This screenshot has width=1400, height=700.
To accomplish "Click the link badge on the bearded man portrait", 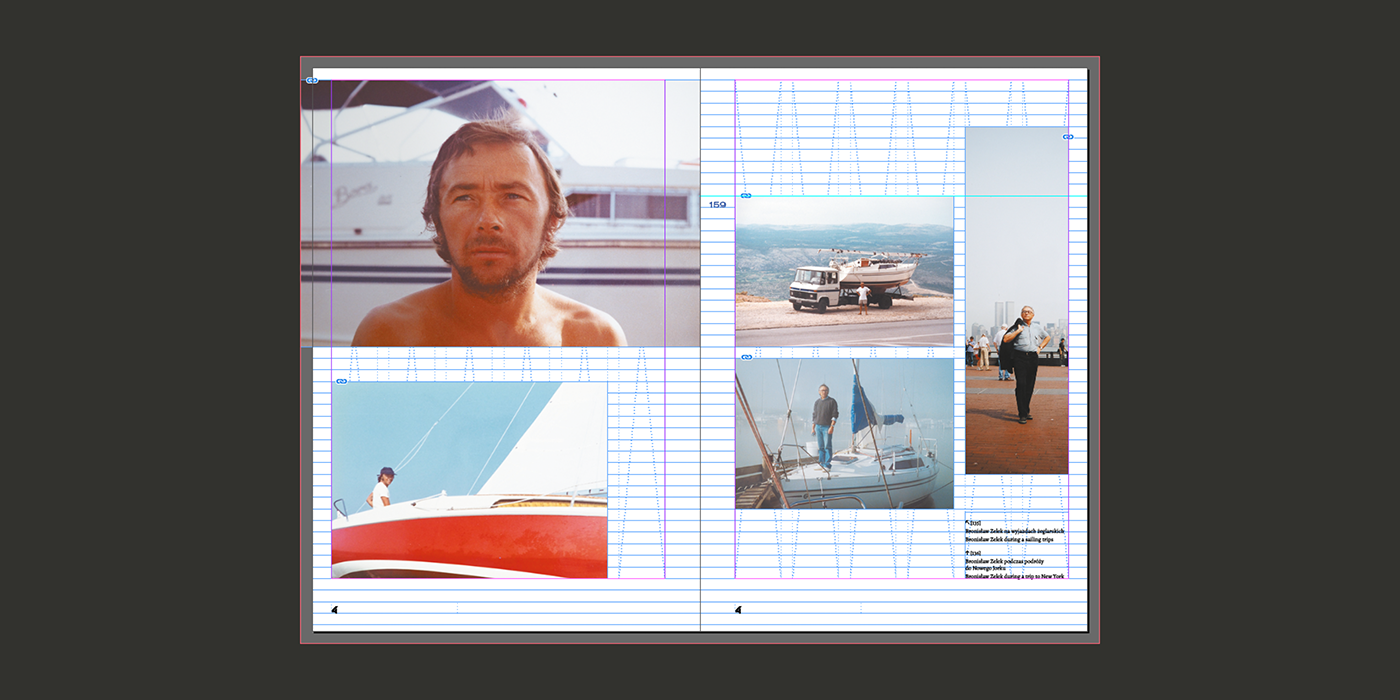I will tap(312, 80).
